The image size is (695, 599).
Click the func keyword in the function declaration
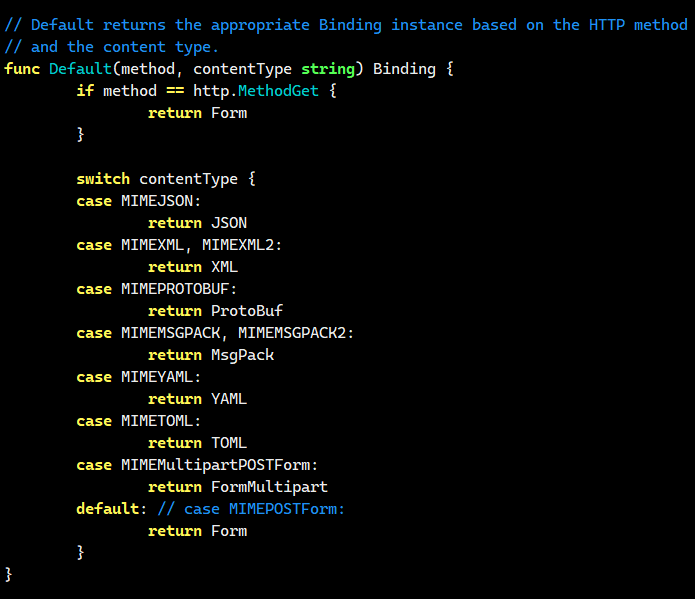(22, 69)
